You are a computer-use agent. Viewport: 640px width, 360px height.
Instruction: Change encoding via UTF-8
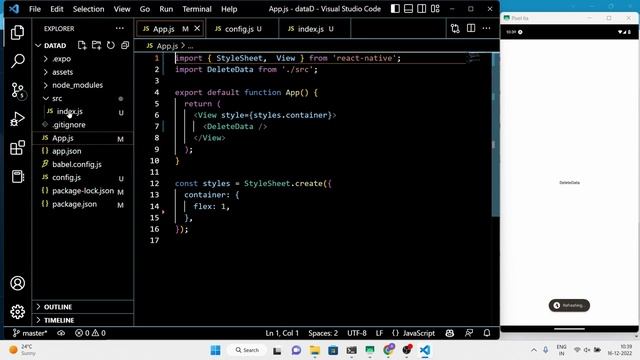357,333
